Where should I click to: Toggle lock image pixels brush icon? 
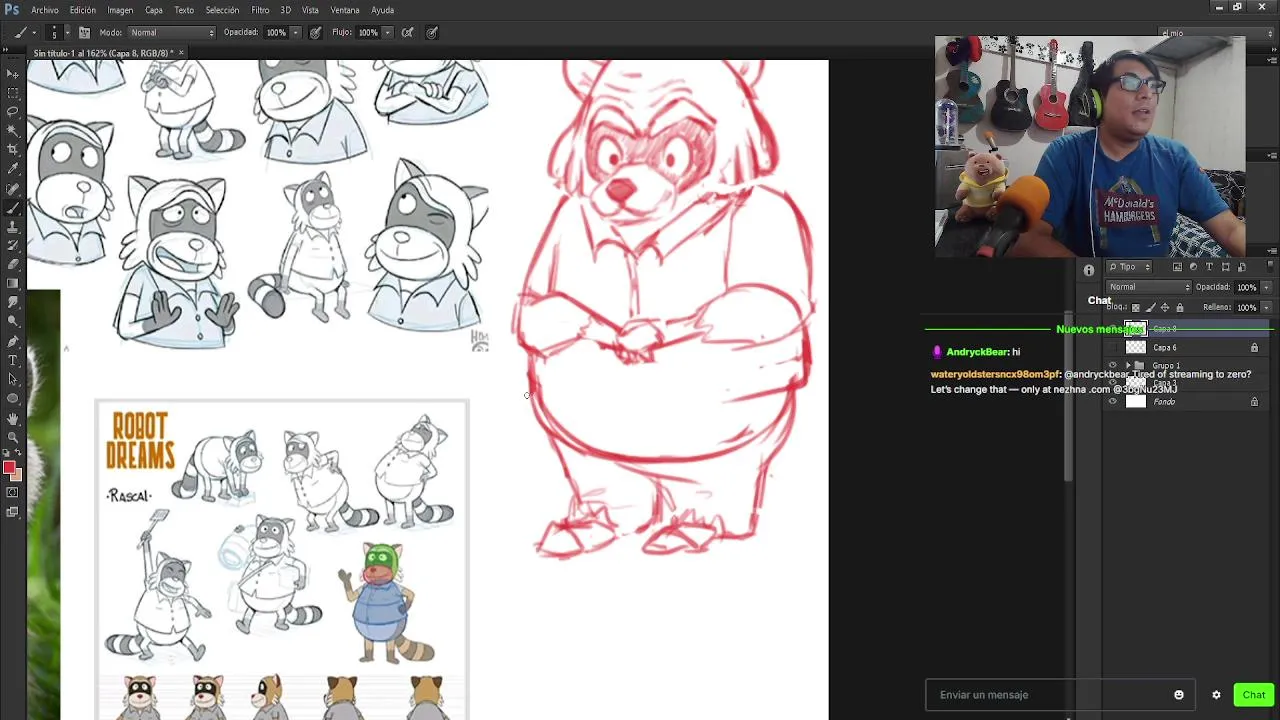tap(1150, 308)
